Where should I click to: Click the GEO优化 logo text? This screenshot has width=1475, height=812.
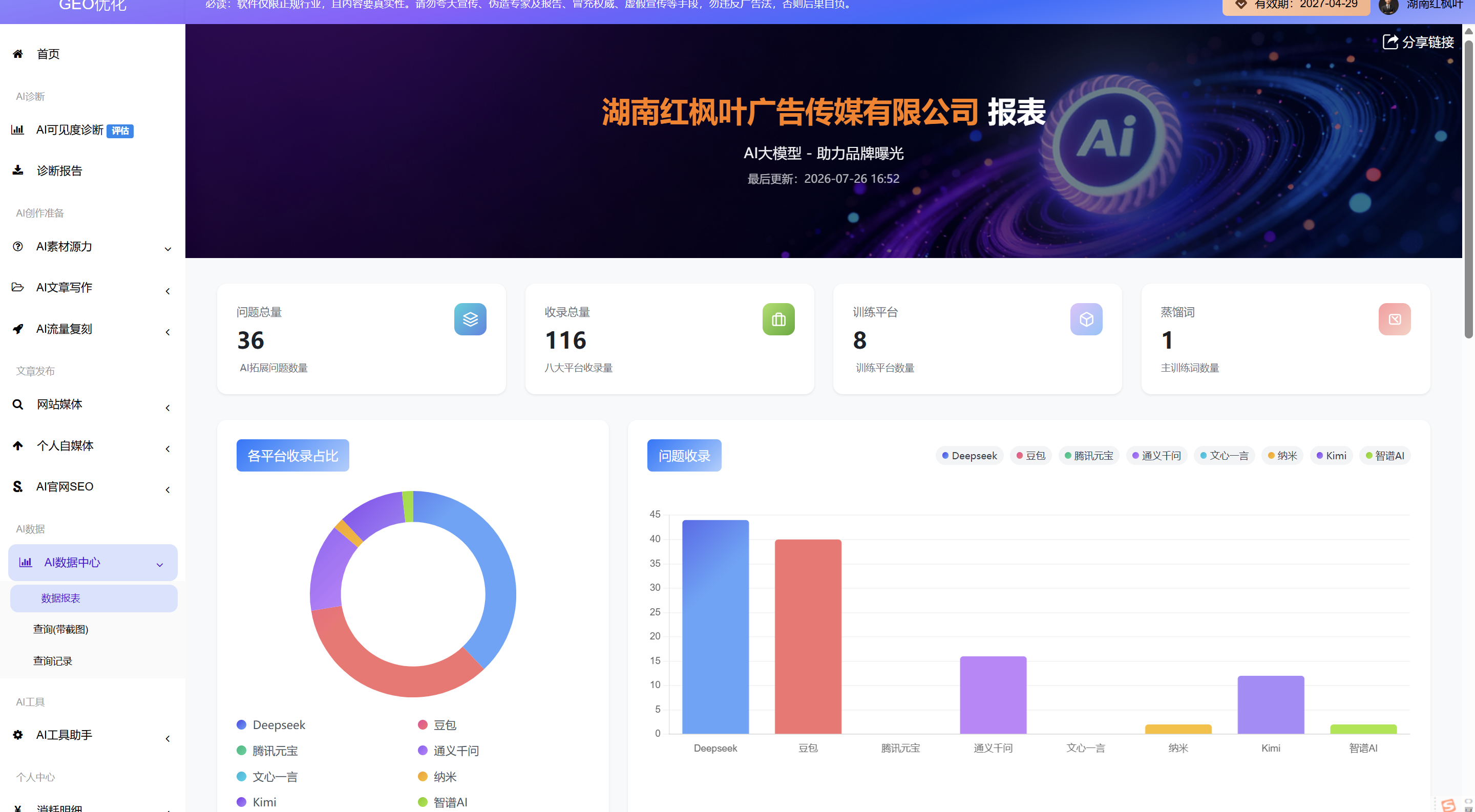[x=92, y=6]
